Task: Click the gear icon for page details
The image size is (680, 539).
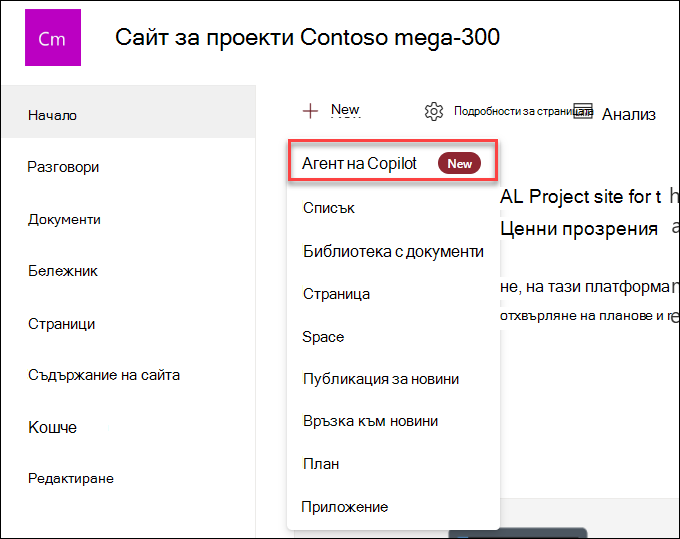Action: click(x=434, y=111)
